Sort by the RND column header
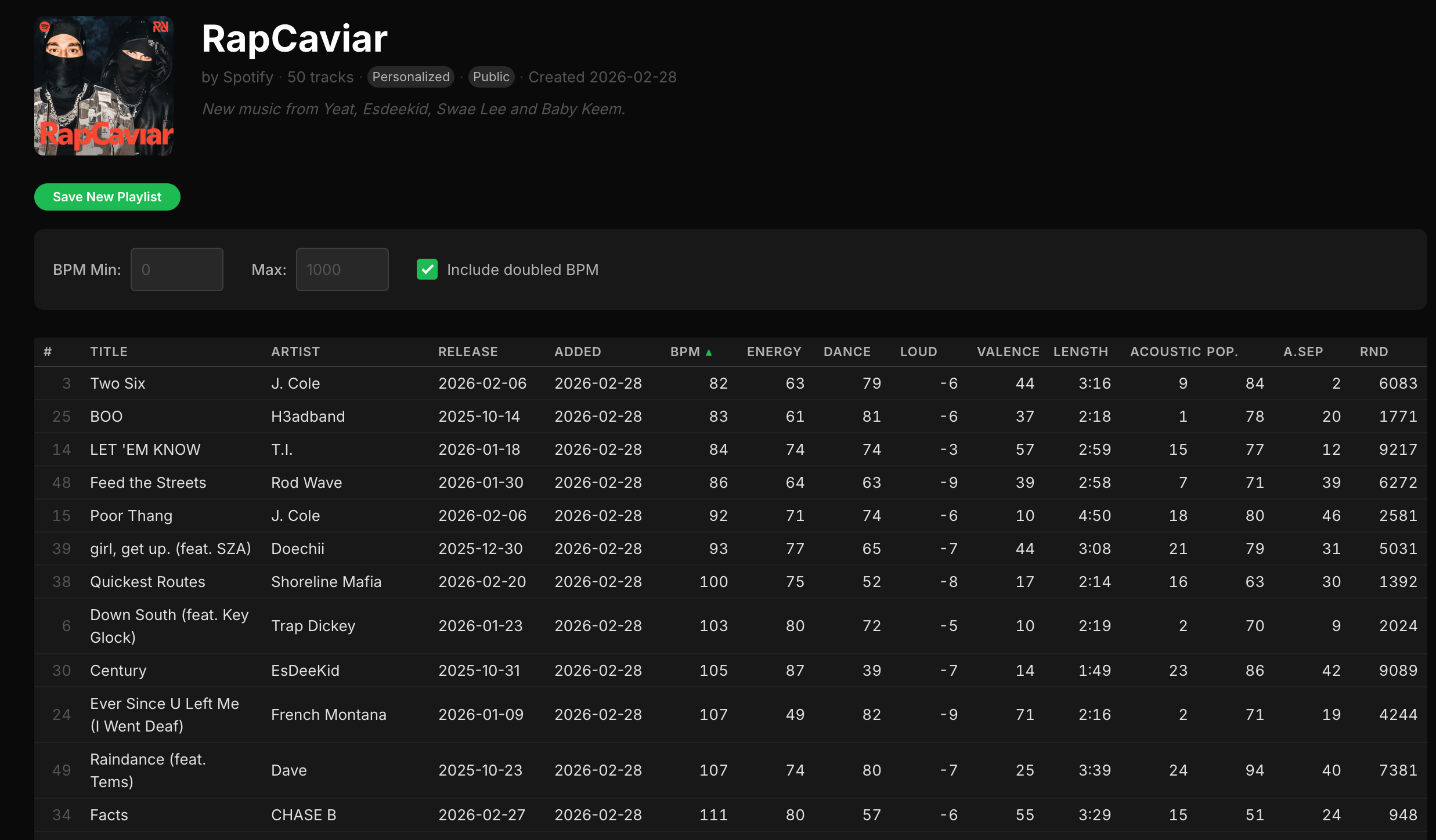This screenshot has height=840, width=1436. point(1373,352)
